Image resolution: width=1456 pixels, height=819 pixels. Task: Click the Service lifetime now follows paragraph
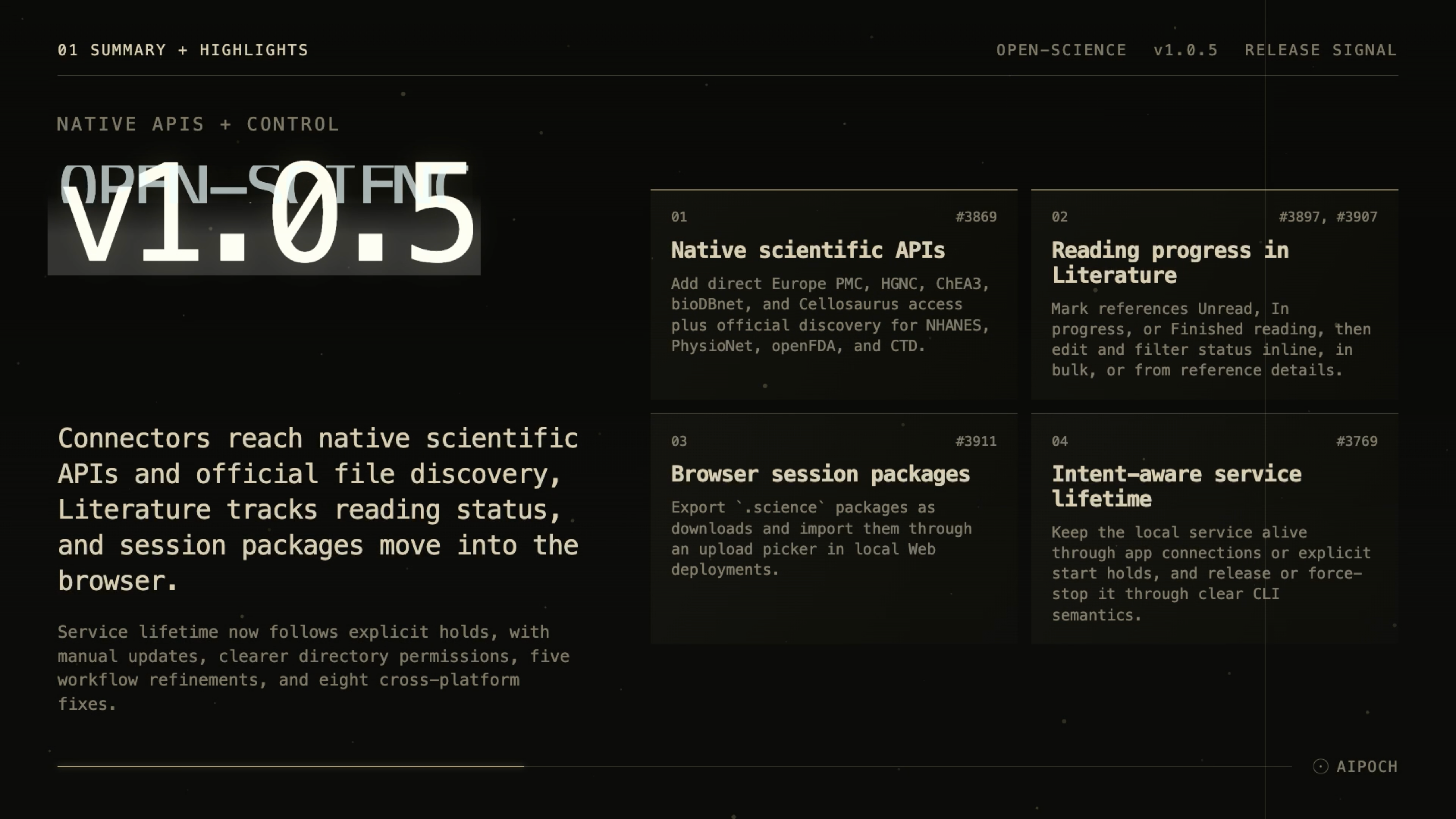point(314,667)
